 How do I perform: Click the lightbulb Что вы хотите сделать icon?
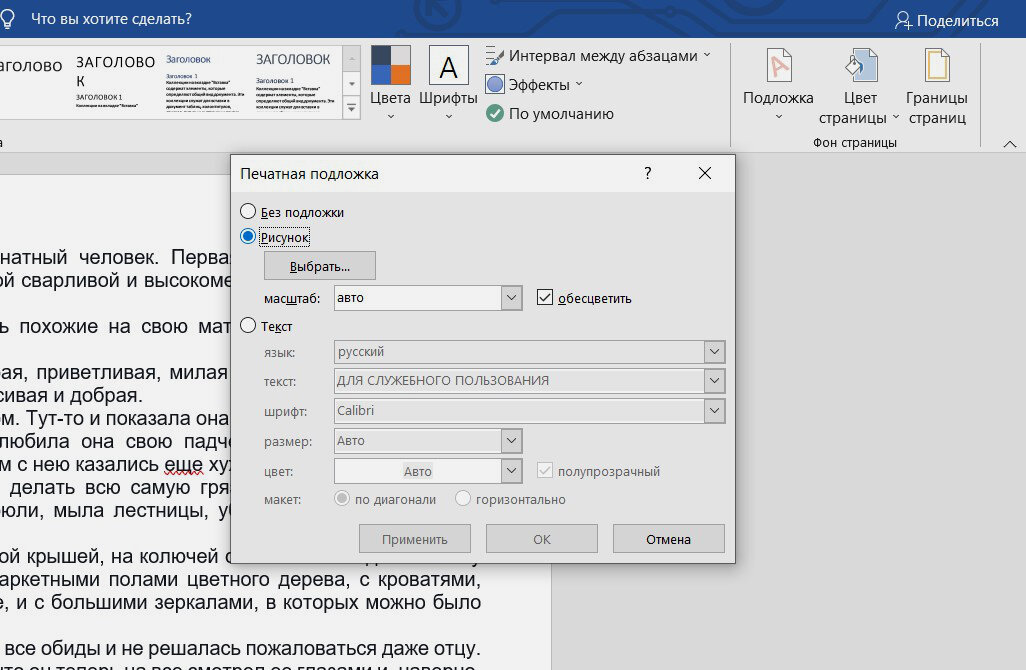9,19
